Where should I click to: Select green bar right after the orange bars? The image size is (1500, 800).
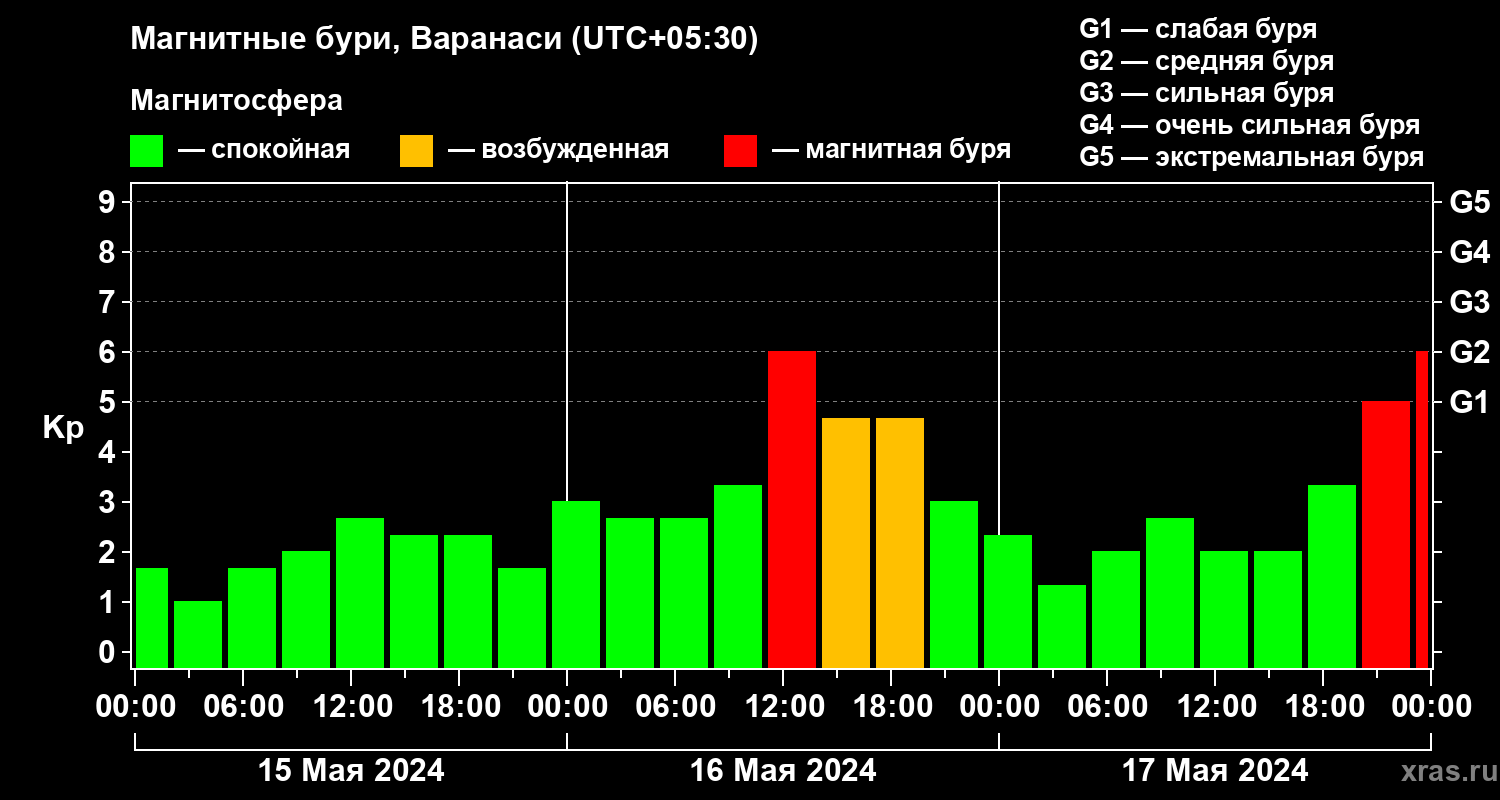(954, 585)
